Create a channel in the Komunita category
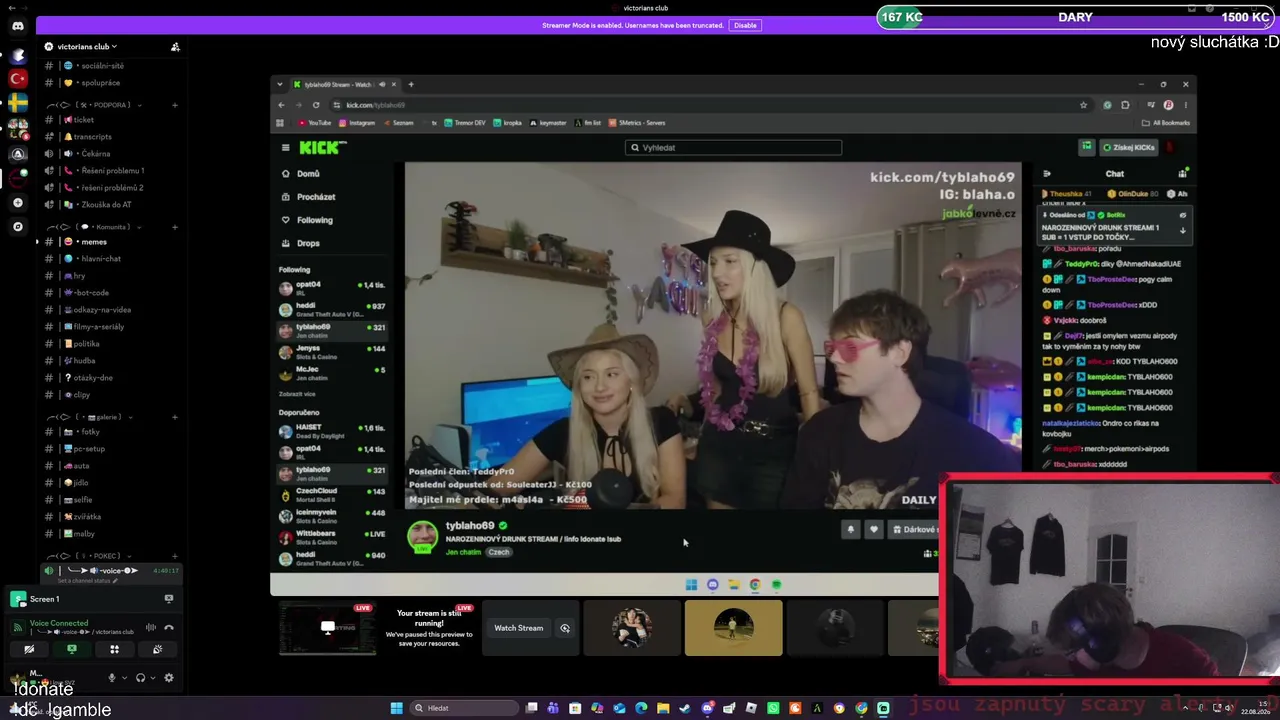The width and height of the screenshot is (1280, 720). coord(175,227)
